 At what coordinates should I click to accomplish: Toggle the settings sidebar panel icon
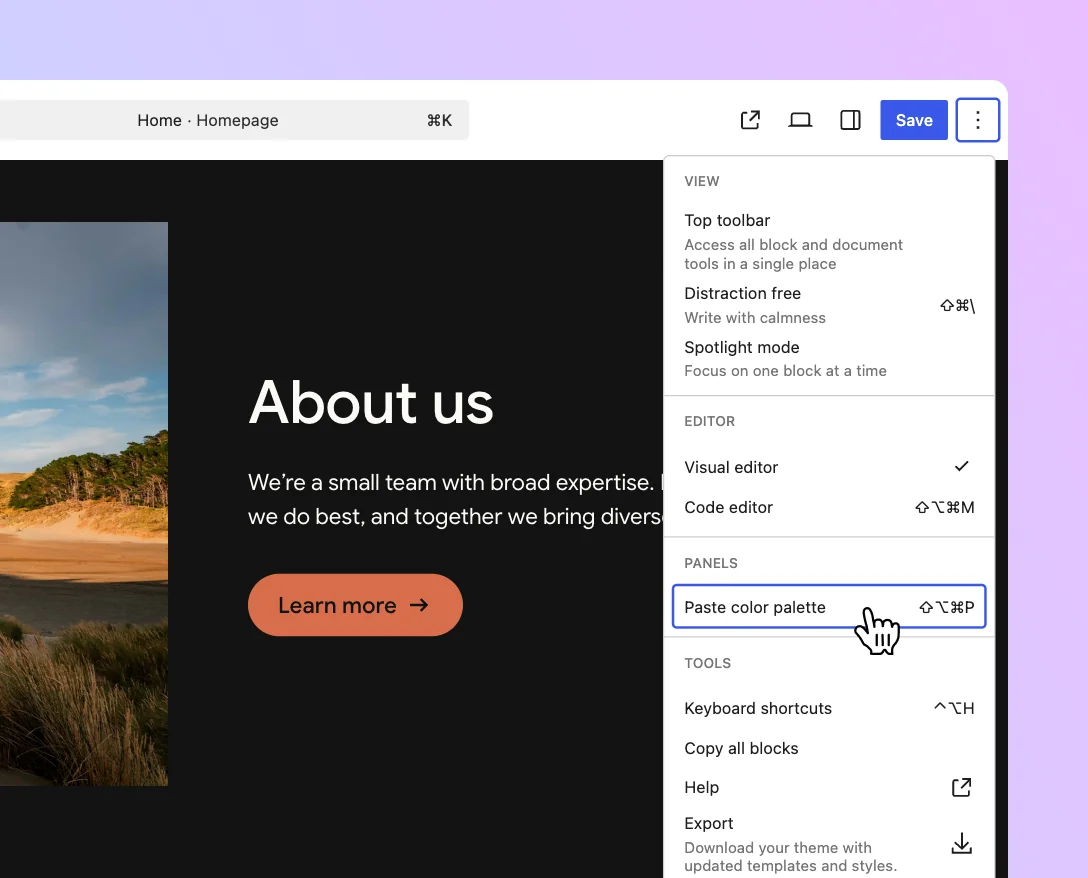coord(850,120)
